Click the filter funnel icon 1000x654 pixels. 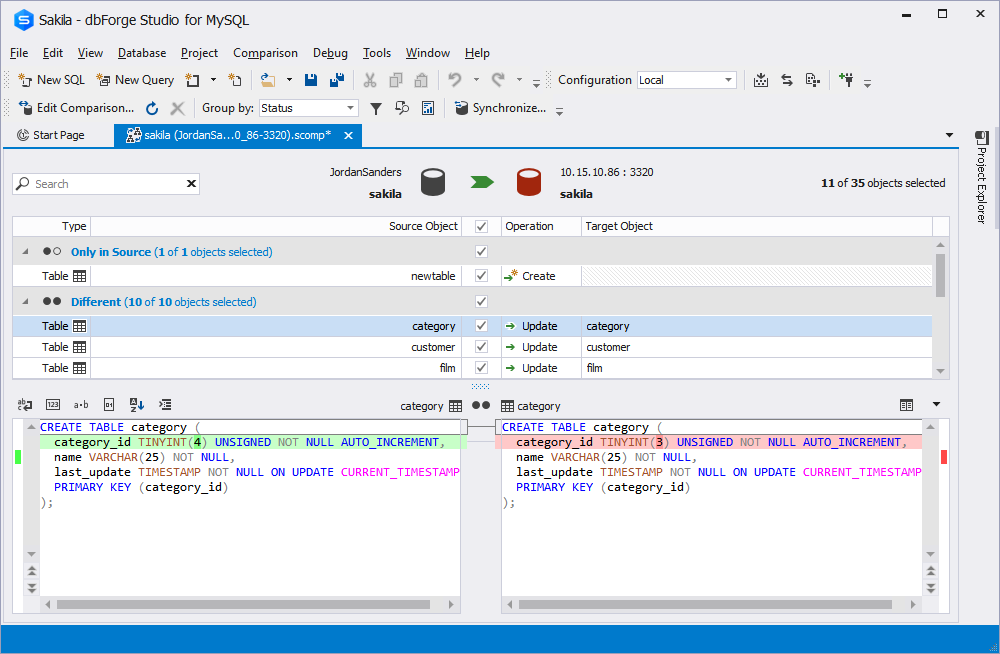376,108
